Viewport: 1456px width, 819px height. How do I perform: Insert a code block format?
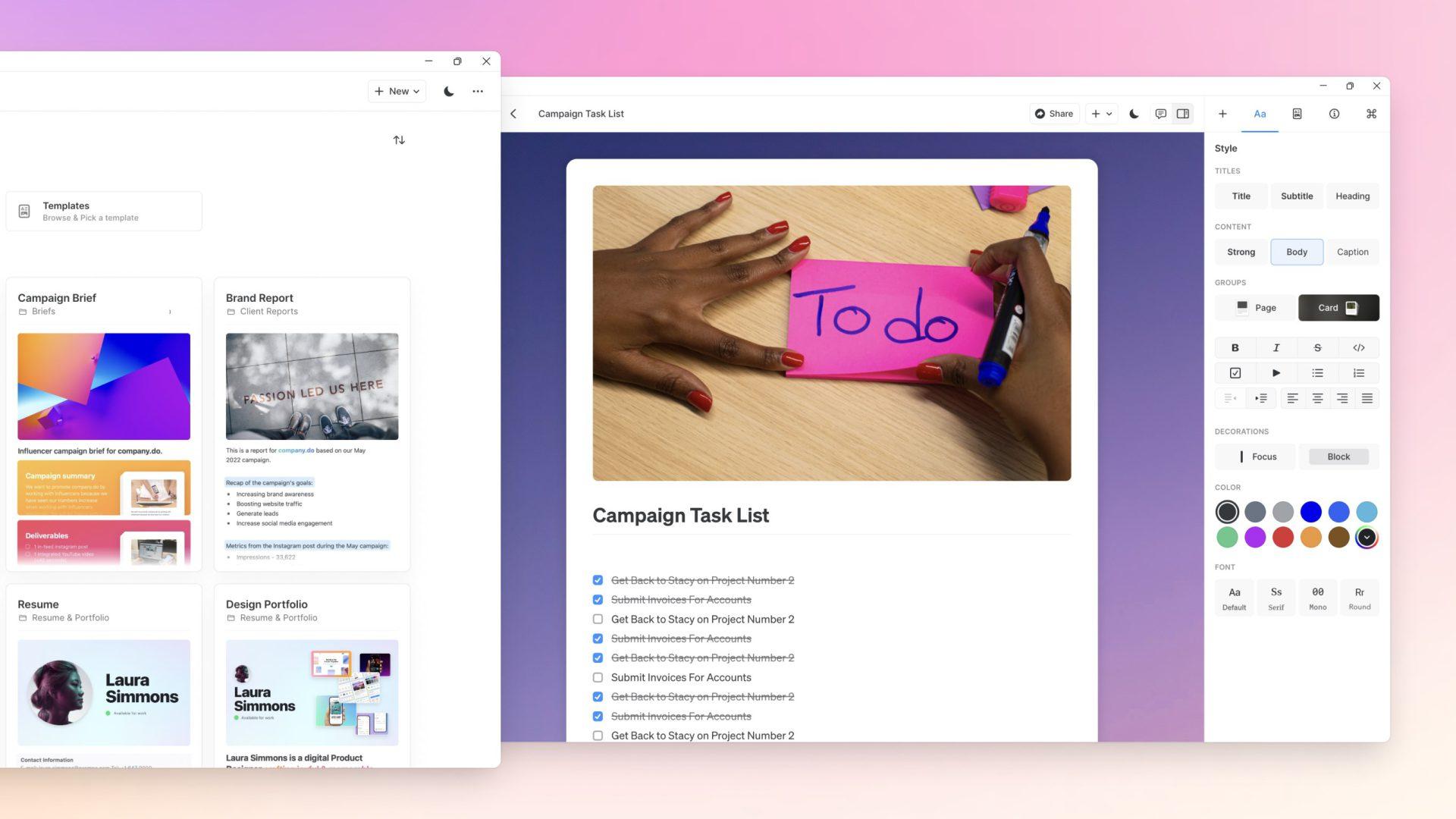coord(1358,348)
